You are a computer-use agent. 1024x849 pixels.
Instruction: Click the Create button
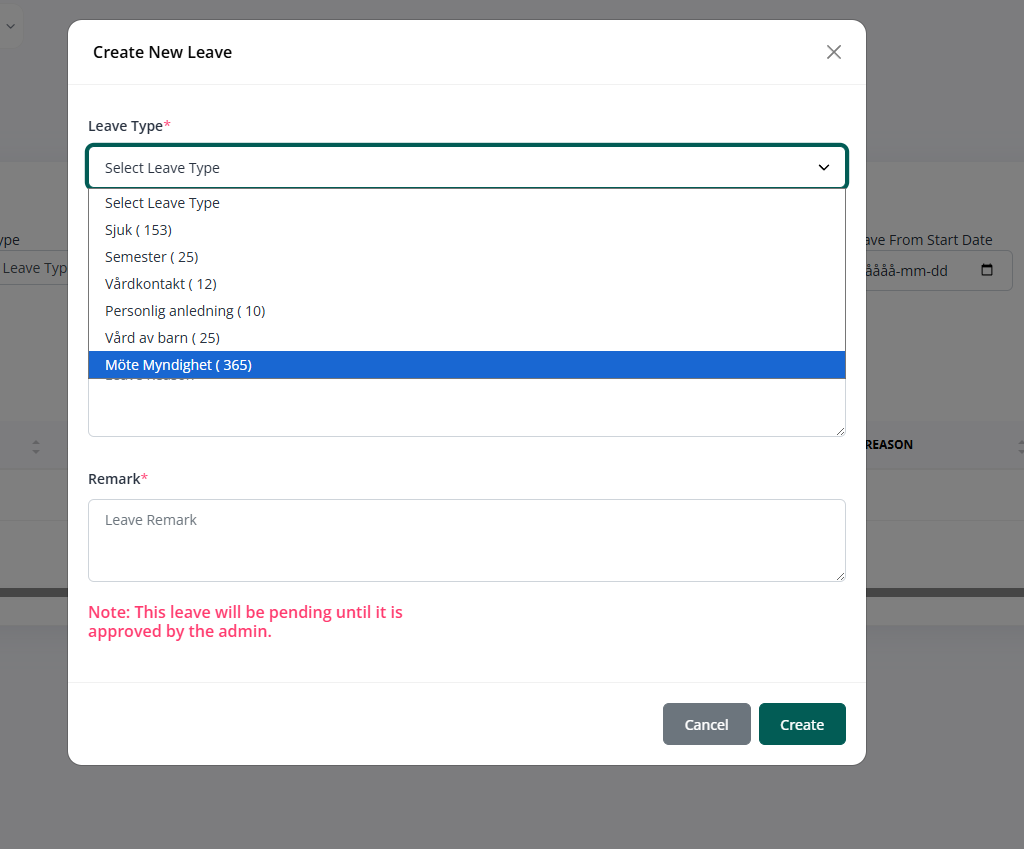click(801, 724)
